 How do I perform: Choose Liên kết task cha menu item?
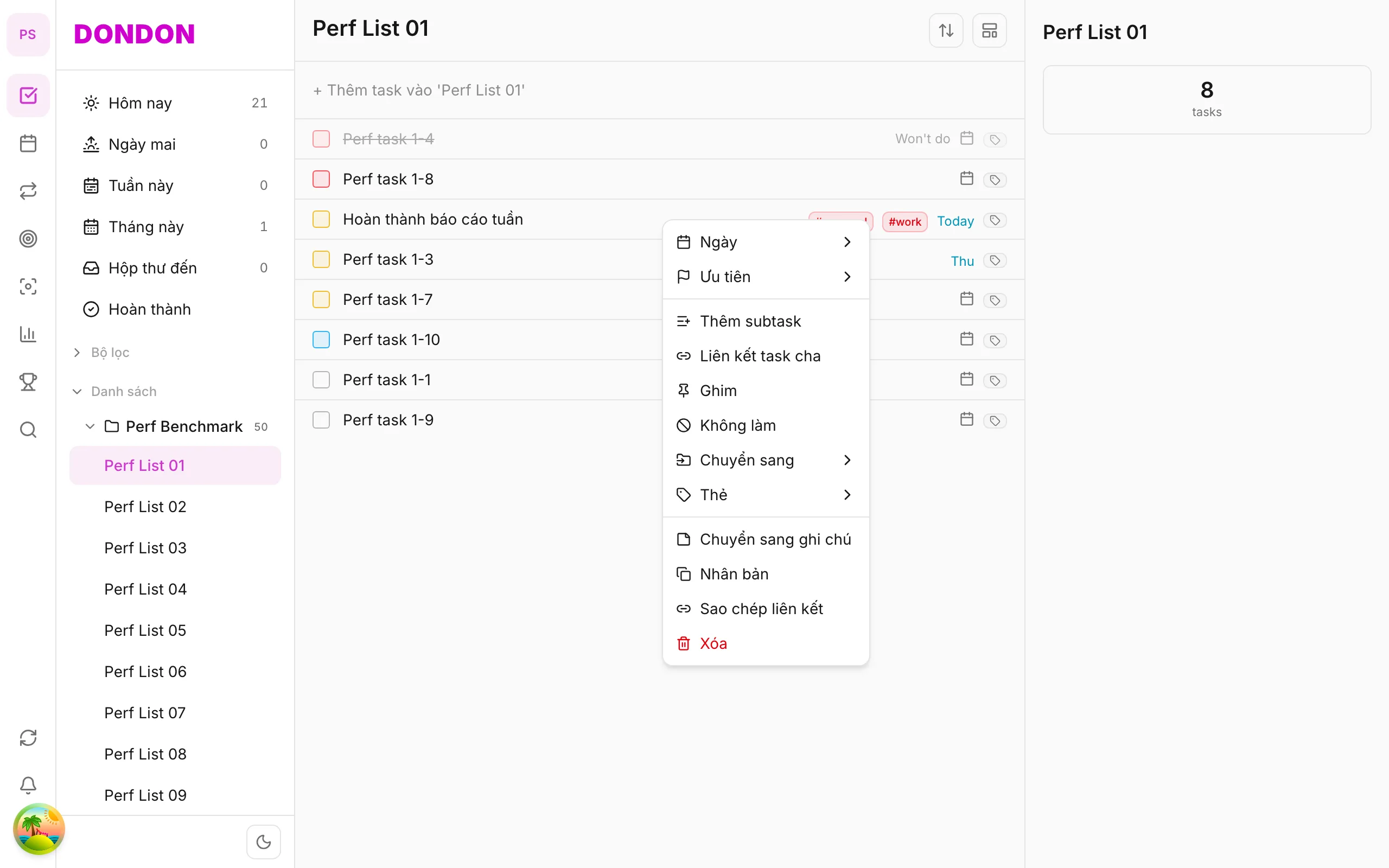pyautogui.click(x=765, y=356)
